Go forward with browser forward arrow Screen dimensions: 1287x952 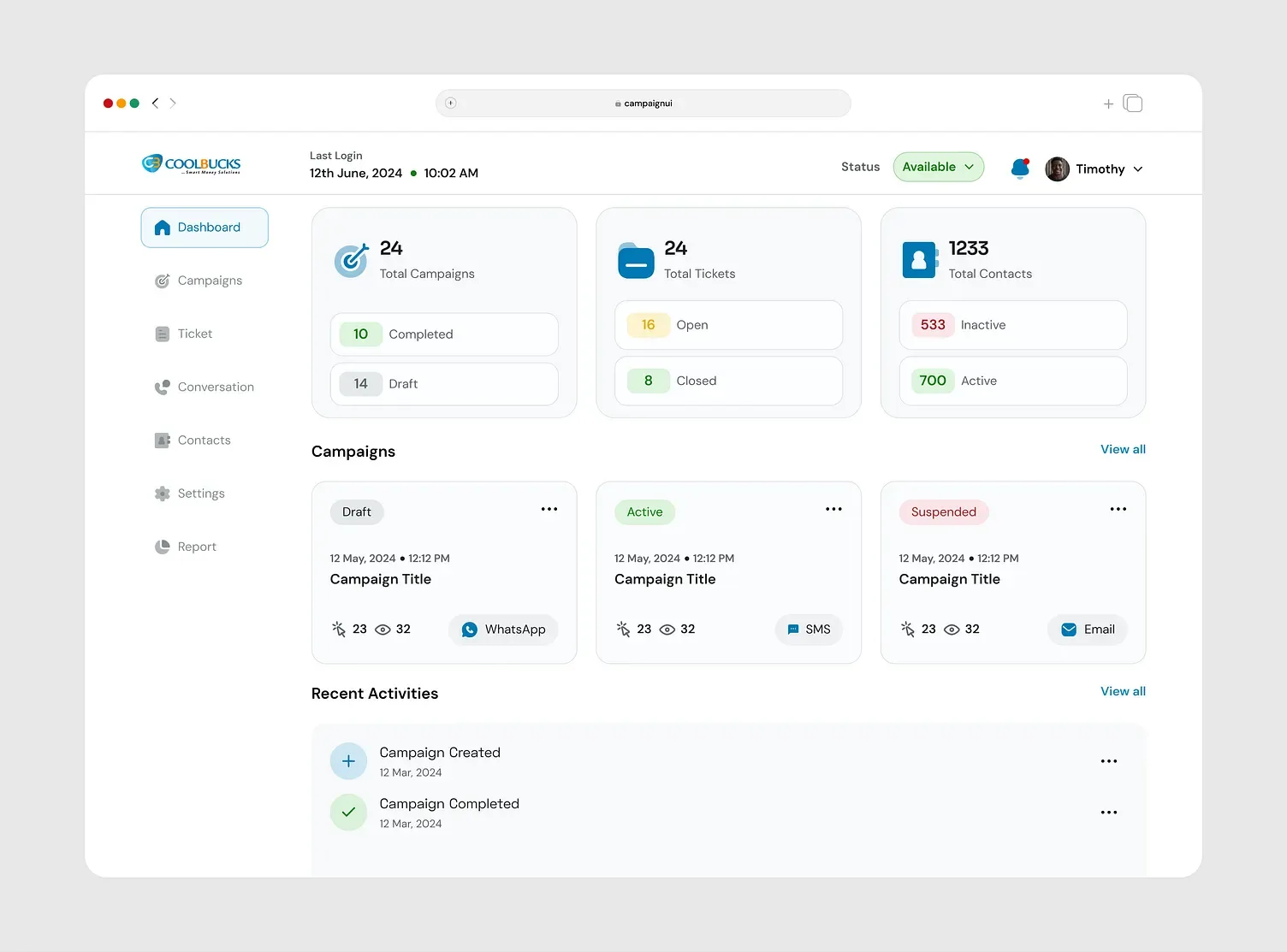(173, 103)
